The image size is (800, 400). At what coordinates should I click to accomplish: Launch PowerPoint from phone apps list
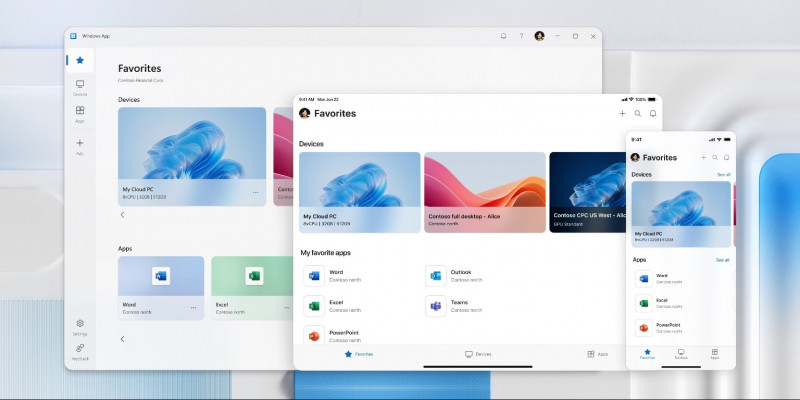coord(658,328)
